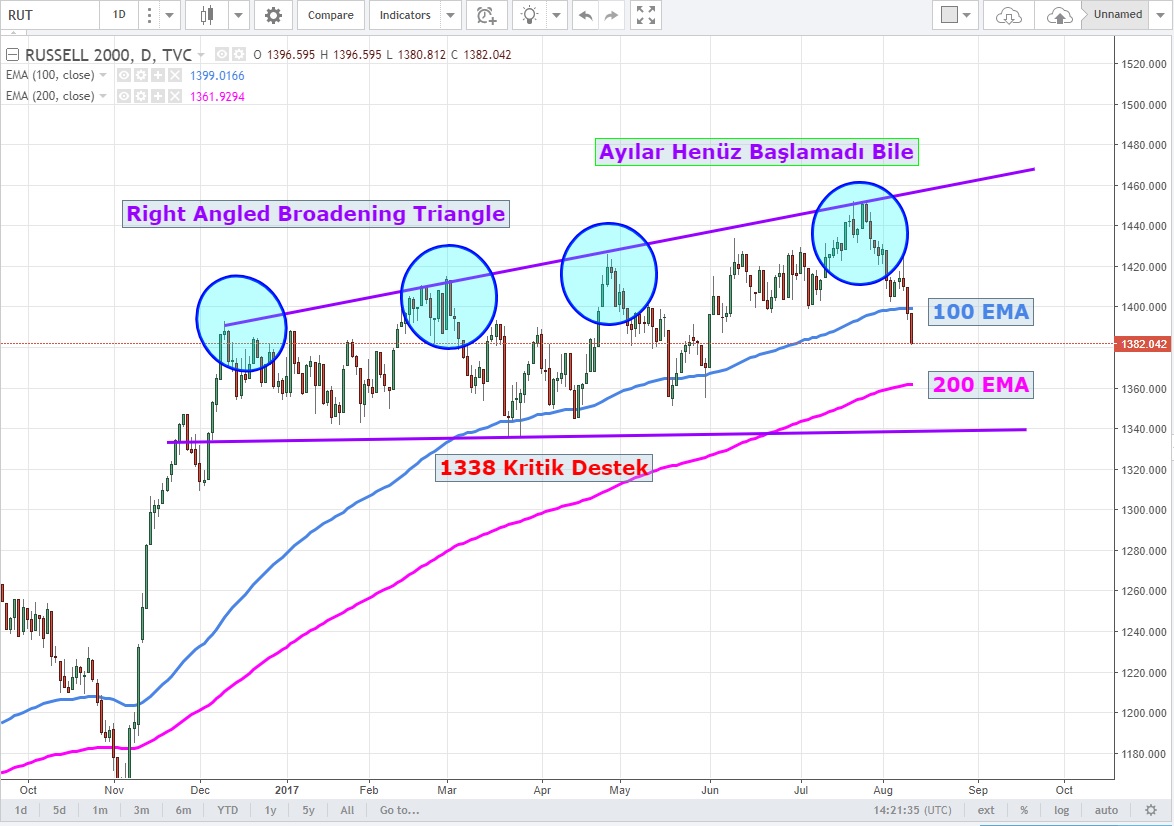Load chart layout via cloud download icon

click(x=1009, y=15)
